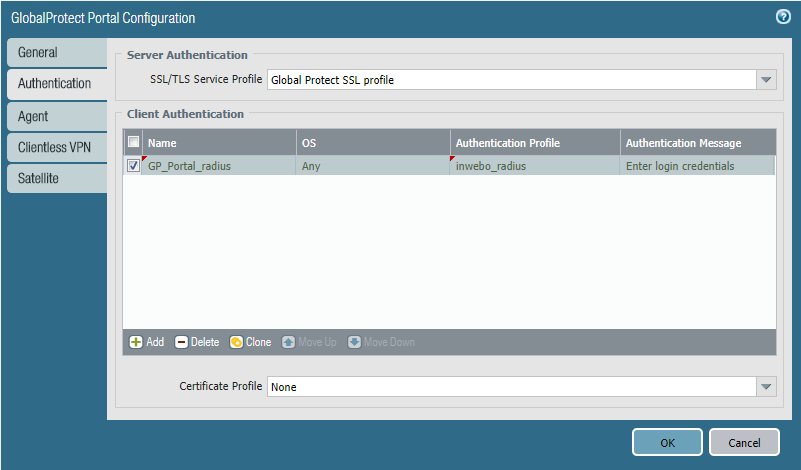Go to the Satellite tab
Viewport: 801px width, 470px height.
[55, 180]
